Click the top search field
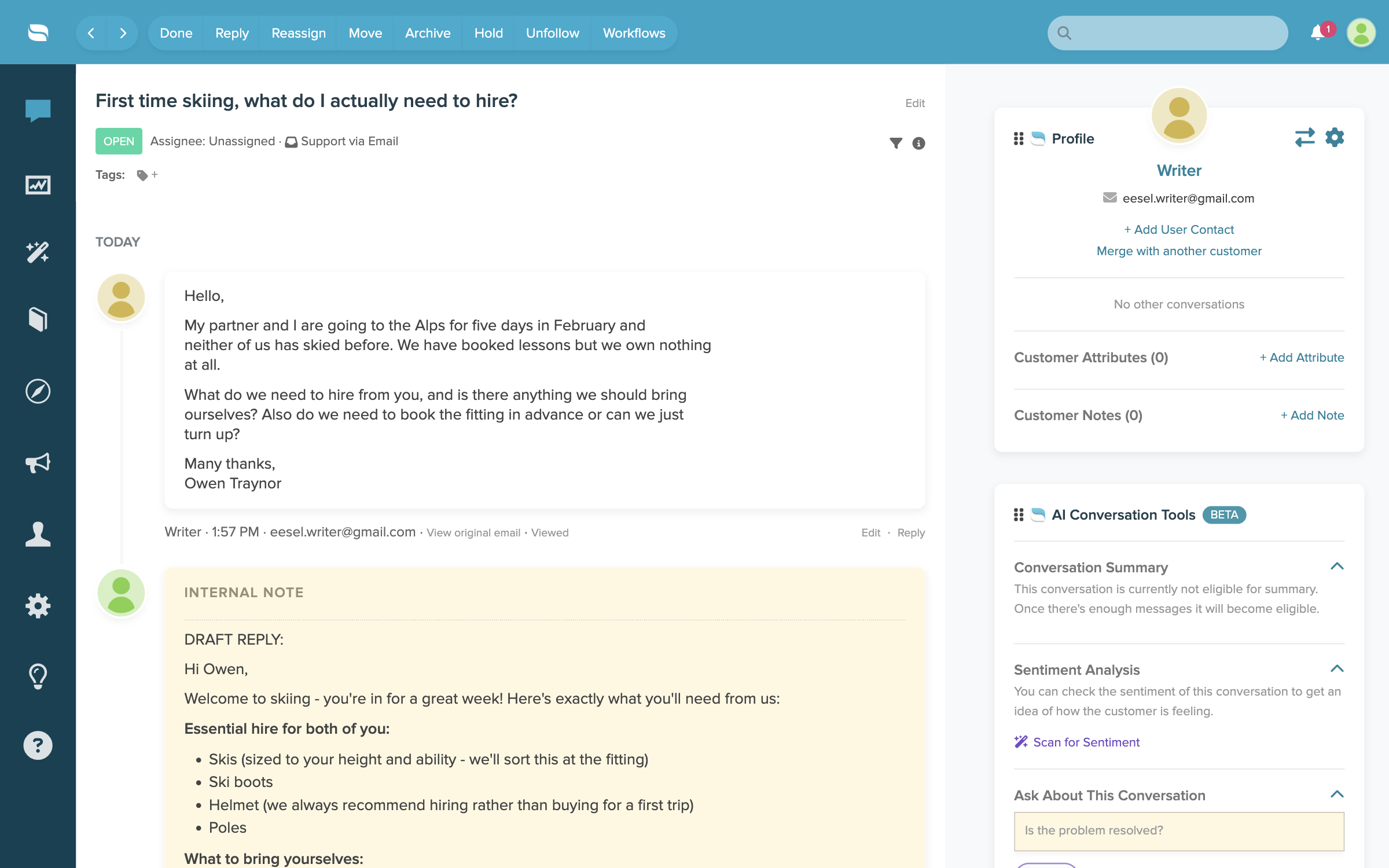1389x868 pixels. click(1167, 33)
